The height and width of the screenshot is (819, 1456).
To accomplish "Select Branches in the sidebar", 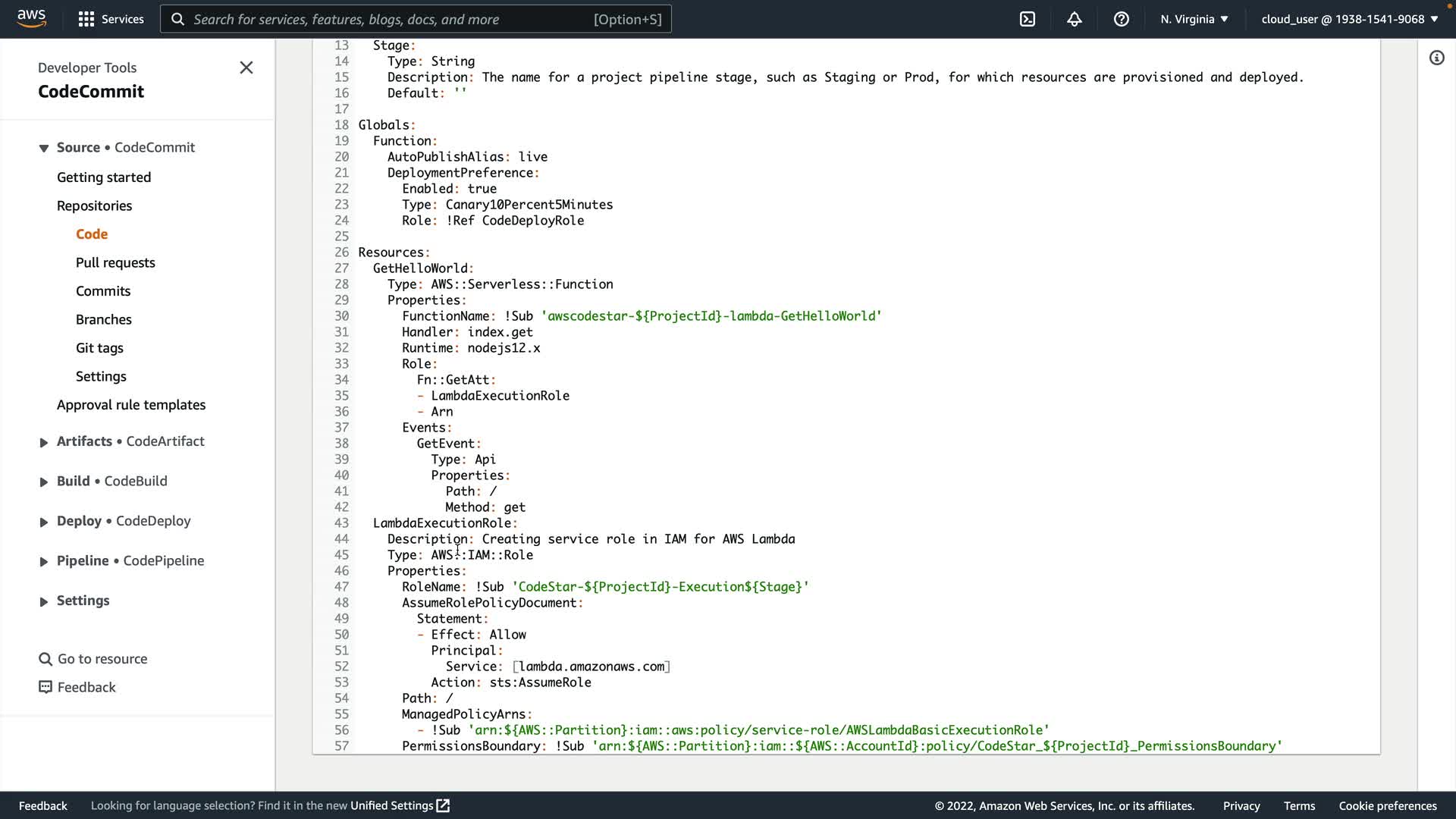I will [104, 319].
